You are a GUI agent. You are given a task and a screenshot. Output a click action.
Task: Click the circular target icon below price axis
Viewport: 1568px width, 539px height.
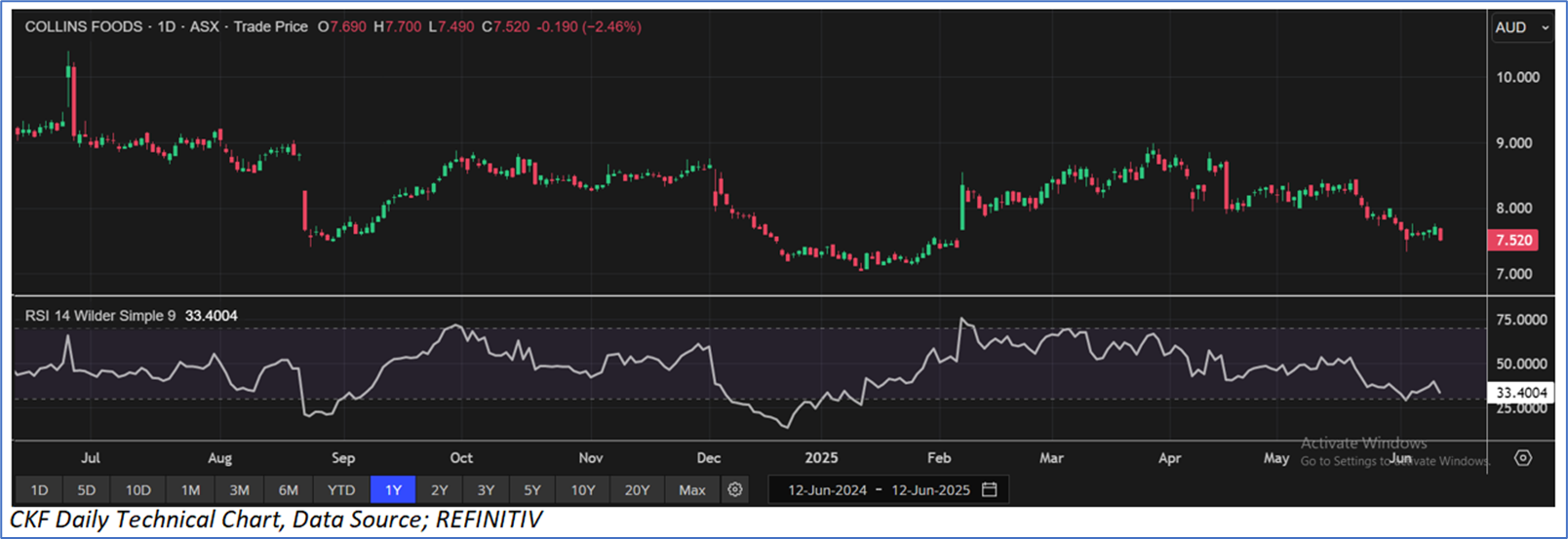point(1522,457)
